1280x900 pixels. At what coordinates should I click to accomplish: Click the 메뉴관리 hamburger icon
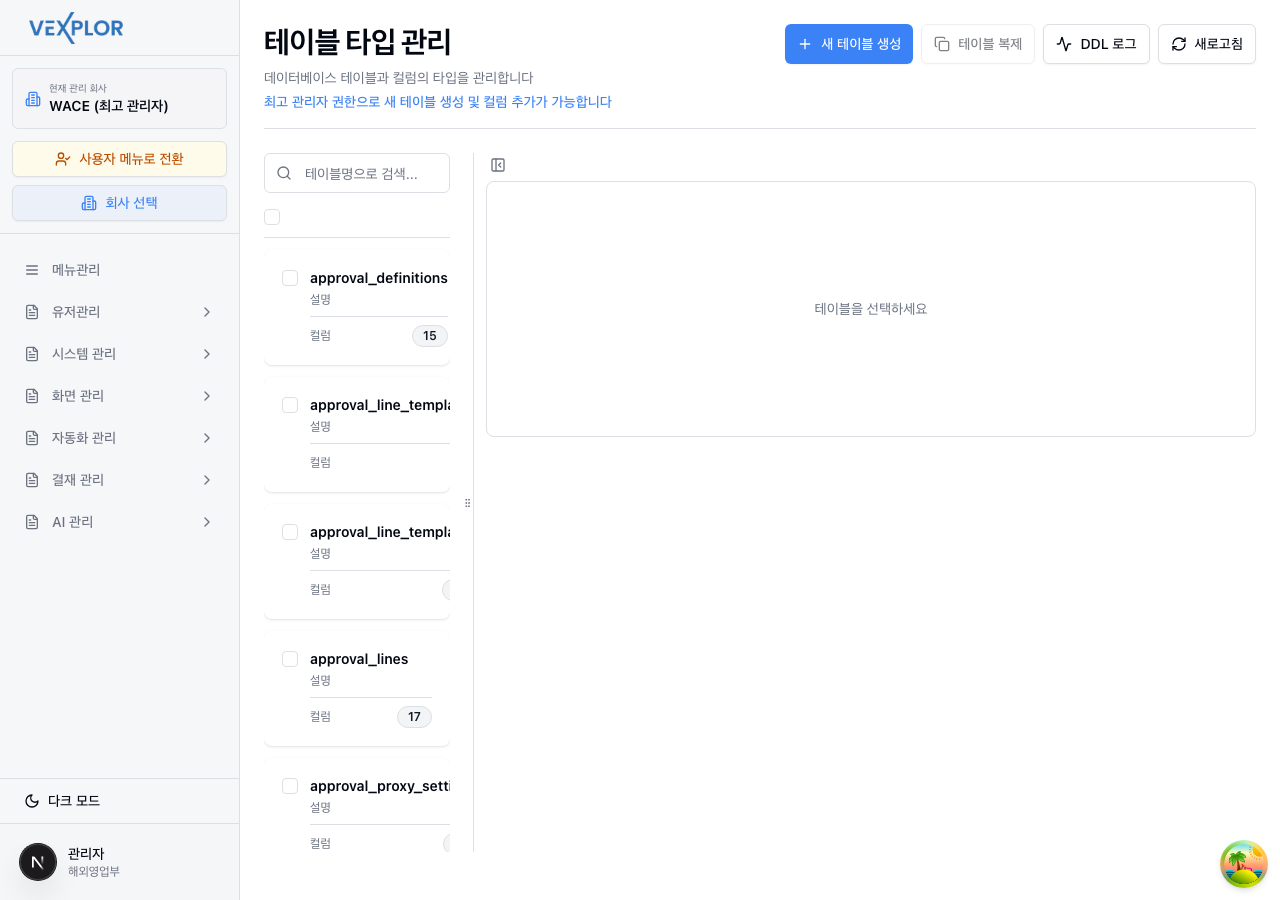click(x=32, y=270)
